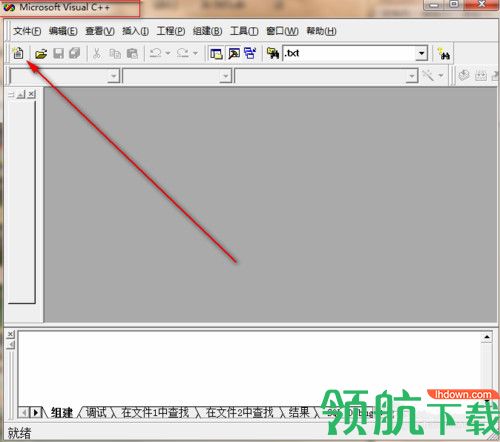Viewport: 500px width, 442px height.
Task: Click the Build icon in build minibar
Action: click(x=480, y=76)
